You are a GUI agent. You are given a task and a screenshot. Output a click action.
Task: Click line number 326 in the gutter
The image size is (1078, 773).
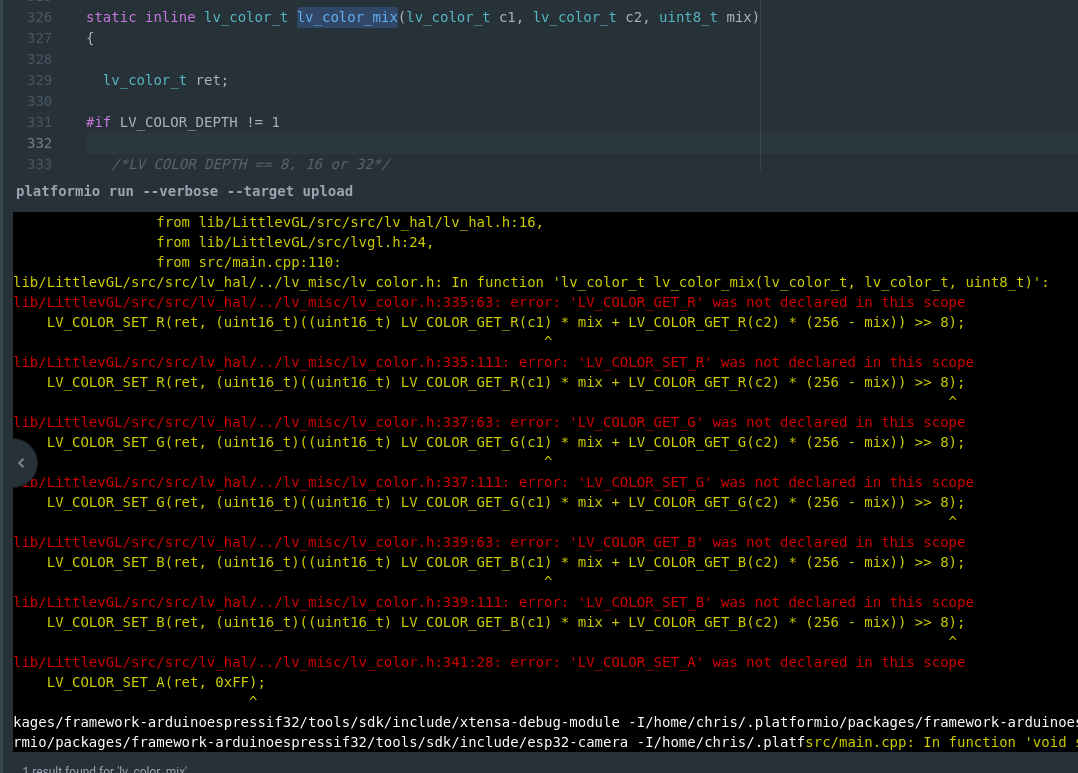point(39,17)
